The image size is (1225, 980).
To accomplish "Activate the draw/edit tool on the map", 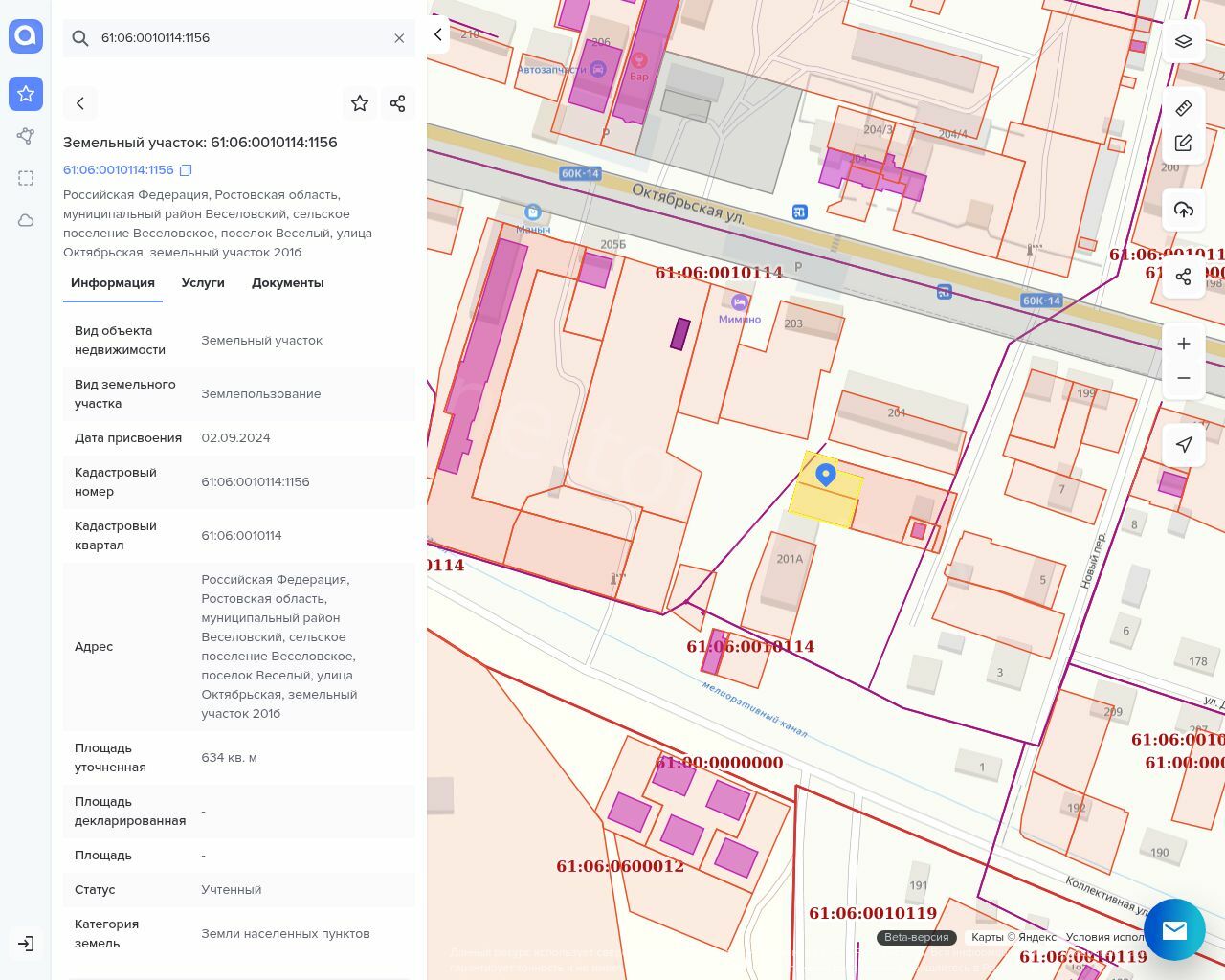I will point(1184,143).
